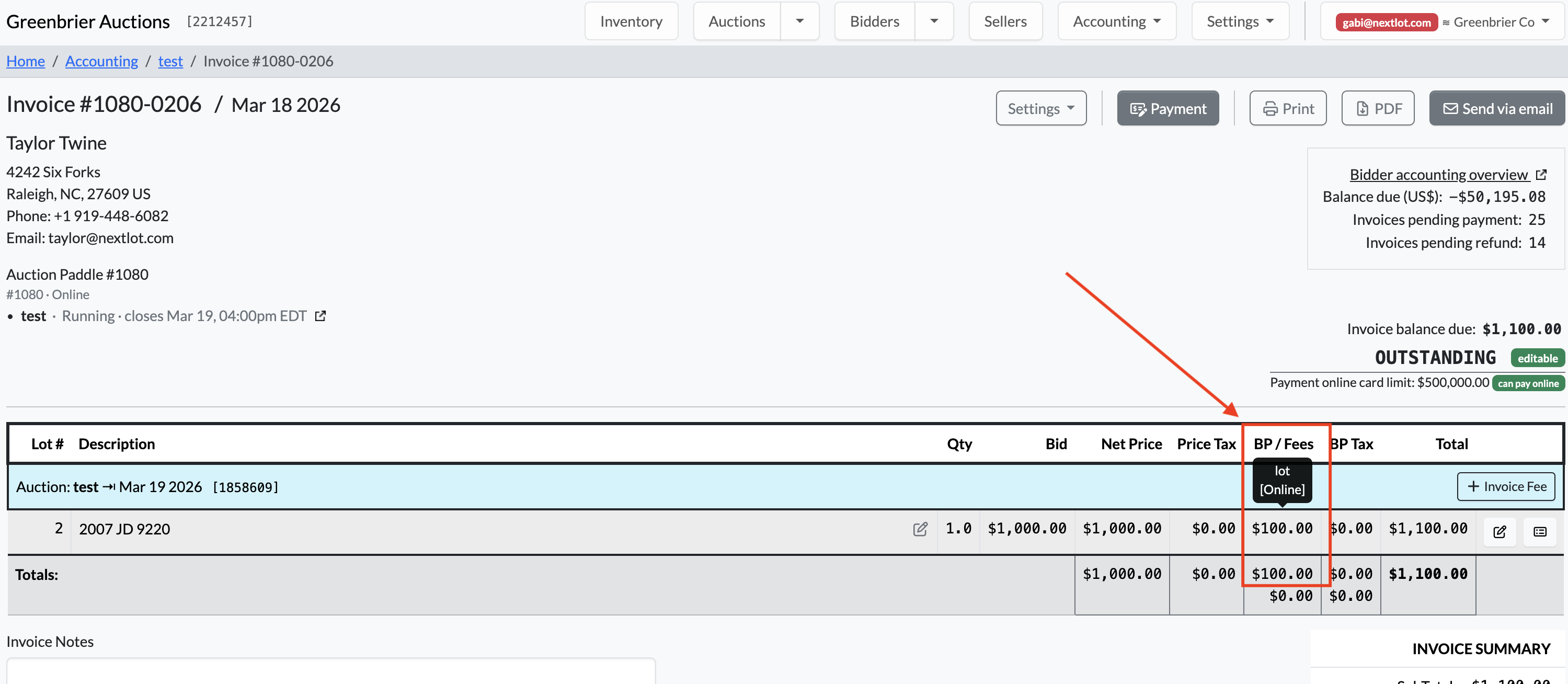Click the can pay online badge
The image size is (1568, 684).
(1528, 383)
